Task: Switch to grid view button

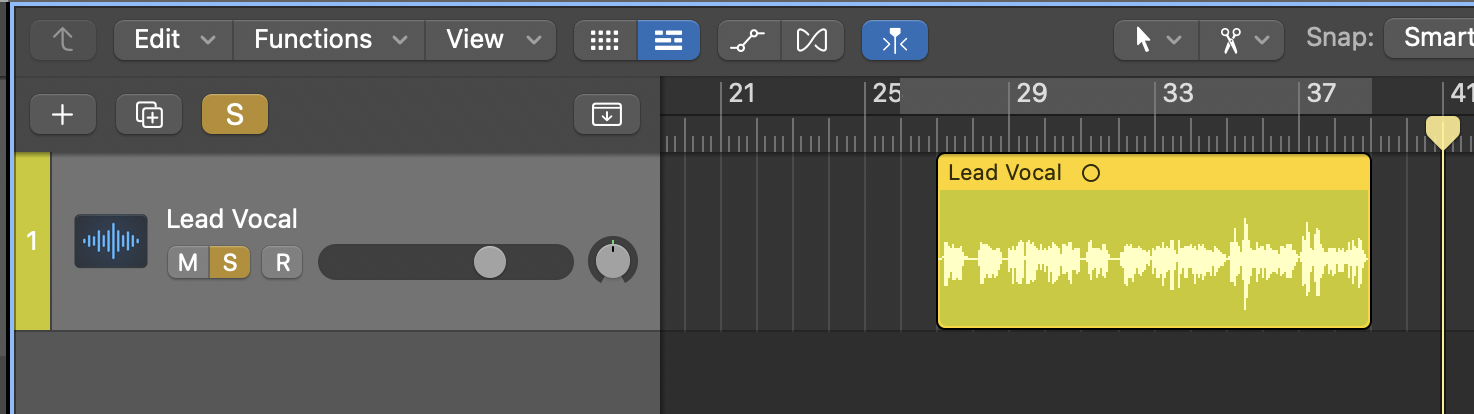Action: click(x=604, y=40)
